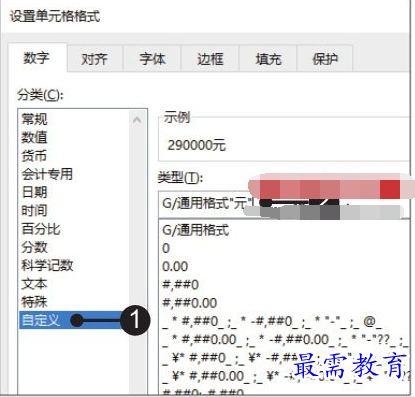Select the #,##0 format type
This screenshot has width=415, height=397.
(180, 285)
